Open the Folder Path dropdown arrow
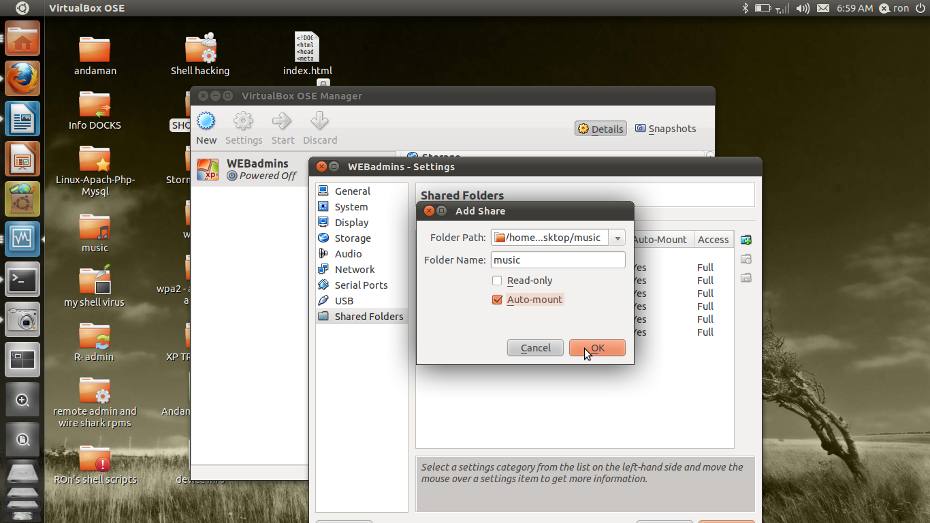Image resolution: width=930 pixels, height=523 pixels. click(617, 238)
